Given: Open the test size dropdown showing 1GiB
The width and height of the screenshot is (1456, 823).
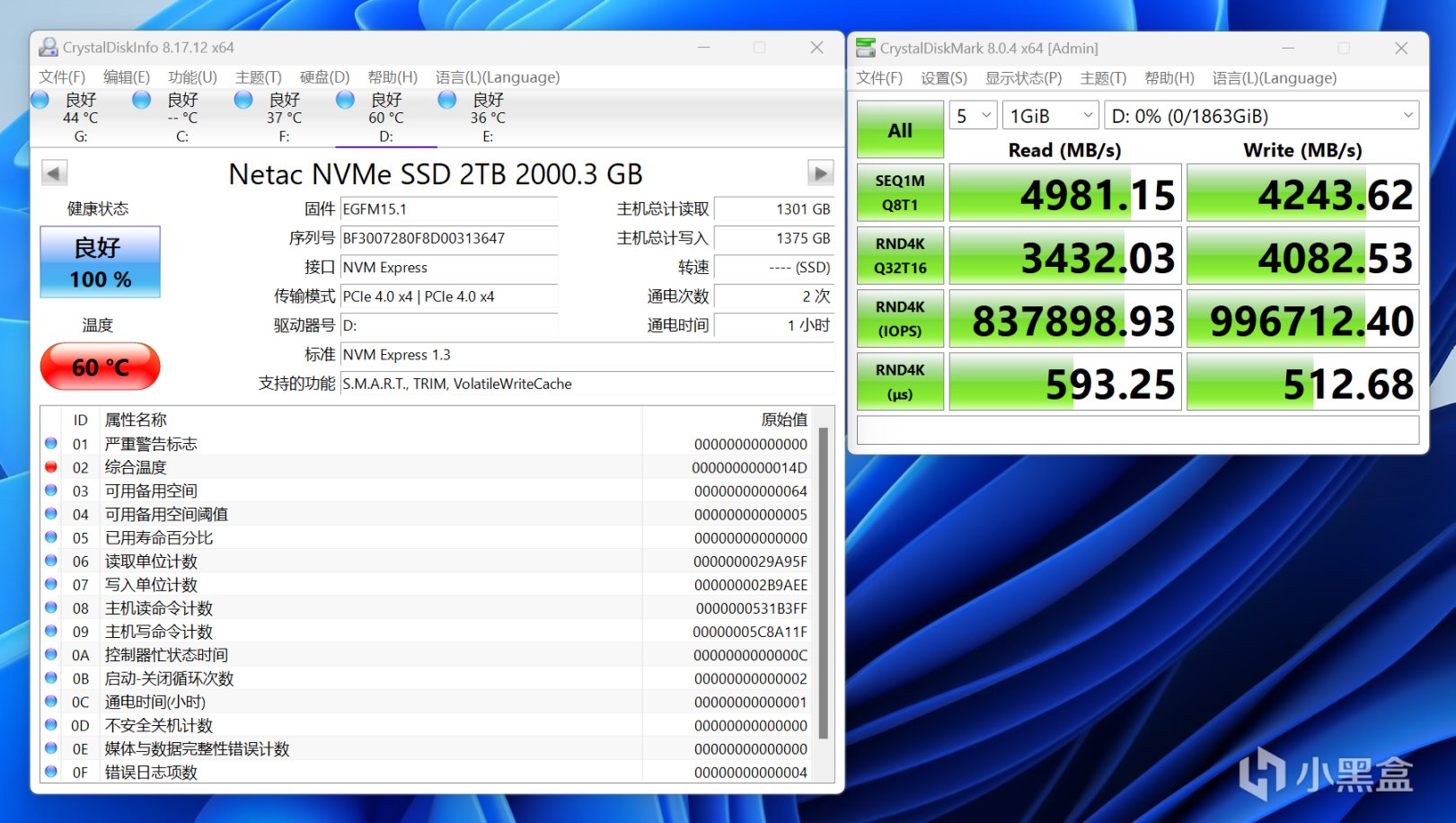Looking at the screenshot, I should click(x=1050, y=116).
